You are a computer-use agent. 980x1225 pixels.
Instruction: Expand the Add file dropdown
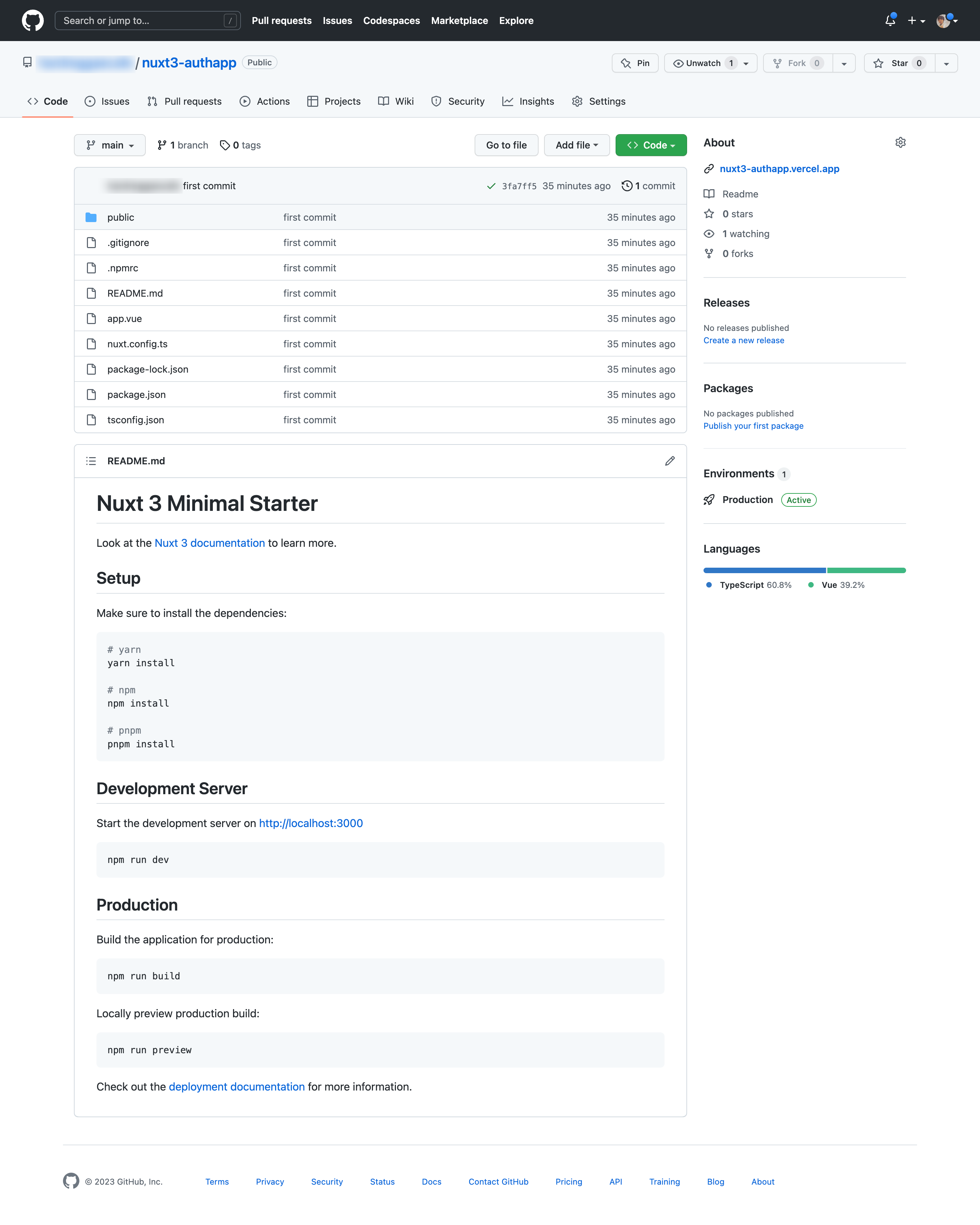[577, 145]
